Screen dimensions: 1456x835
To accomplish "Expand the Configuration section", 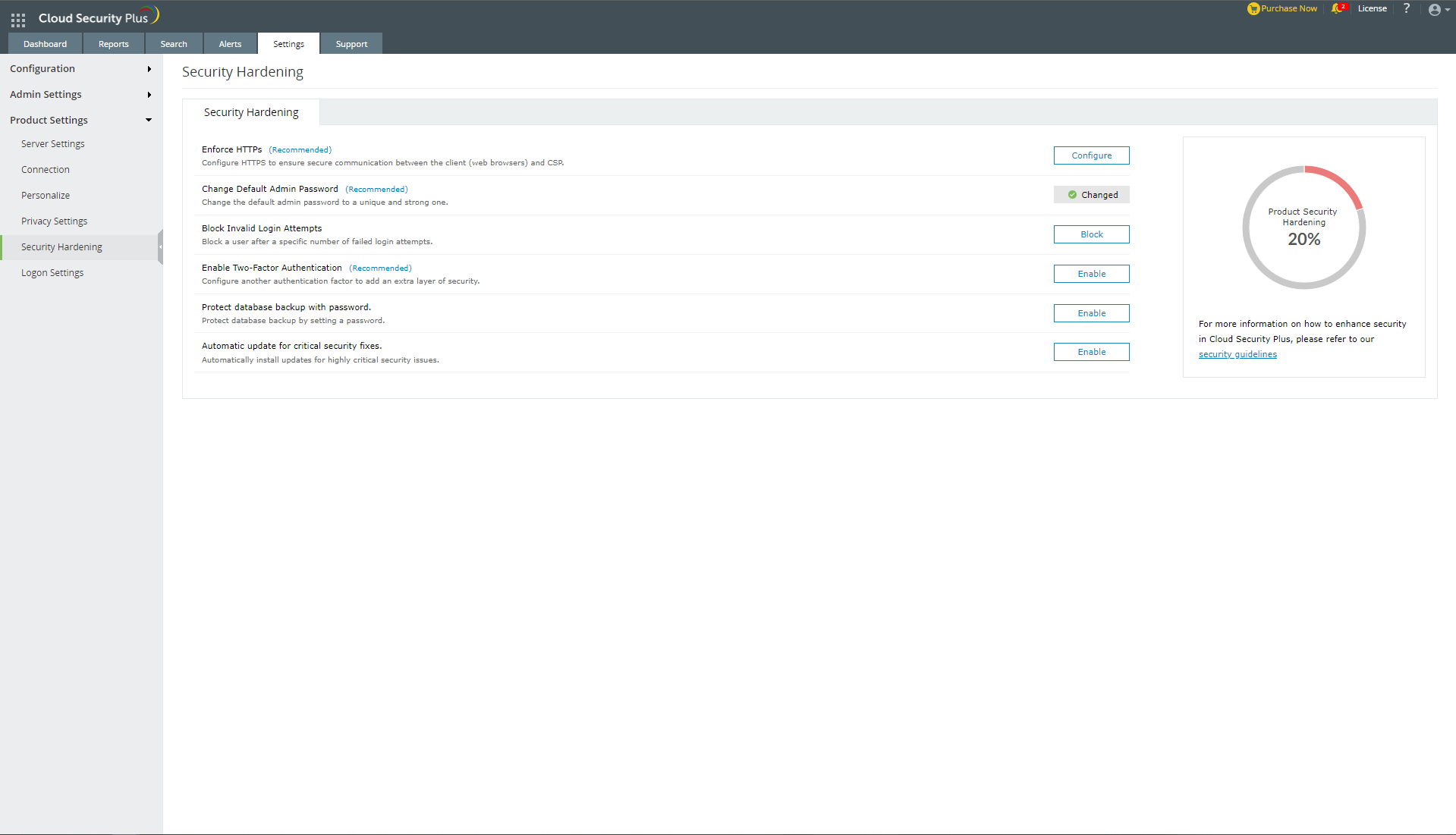I will pyautogui.click(x=81, y=68).
